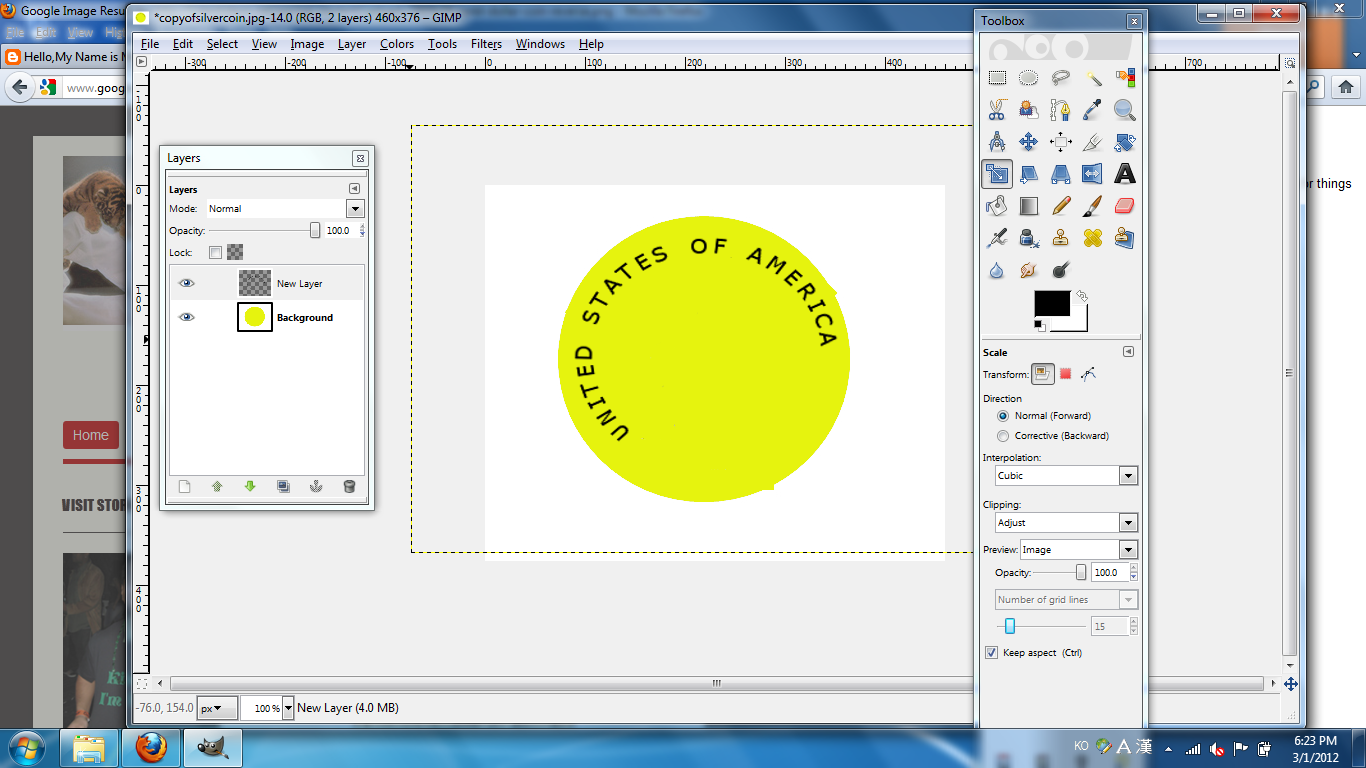Screen dimensions: 1366x768
Task: Set Transform to affect selection
Action: (1066, 374)
